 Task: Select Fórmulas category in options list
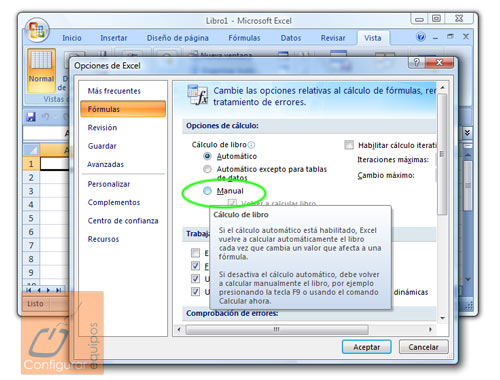coord(123,109)
